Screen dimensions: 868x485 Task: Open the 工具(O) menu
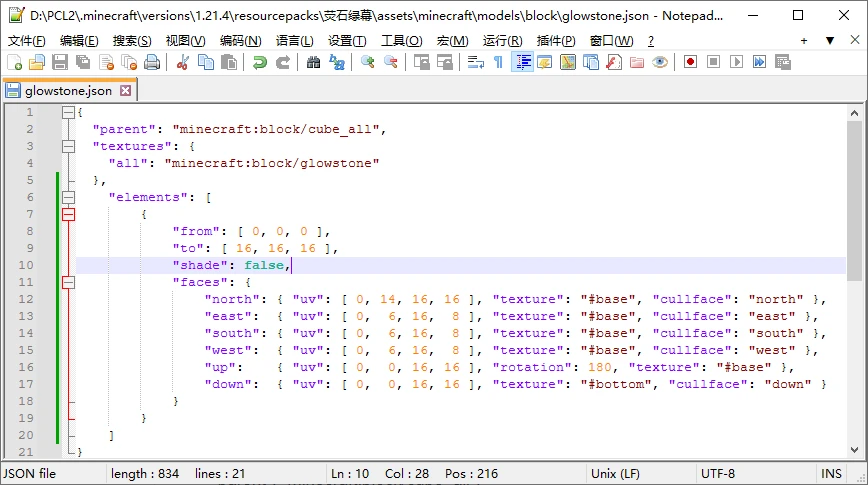coord(401,40)
